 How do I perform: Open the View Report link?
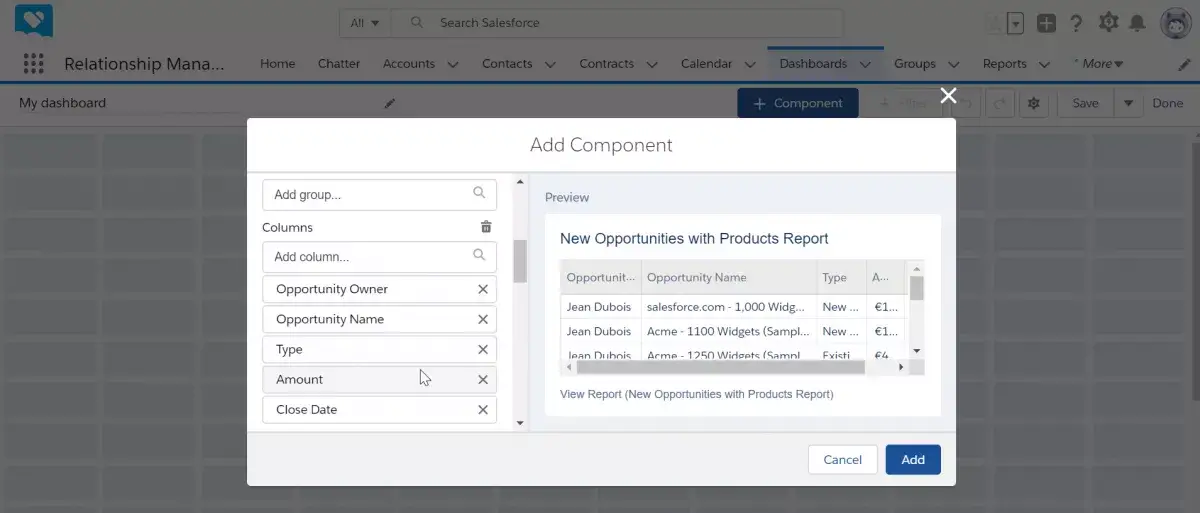[x=696, y=394]
